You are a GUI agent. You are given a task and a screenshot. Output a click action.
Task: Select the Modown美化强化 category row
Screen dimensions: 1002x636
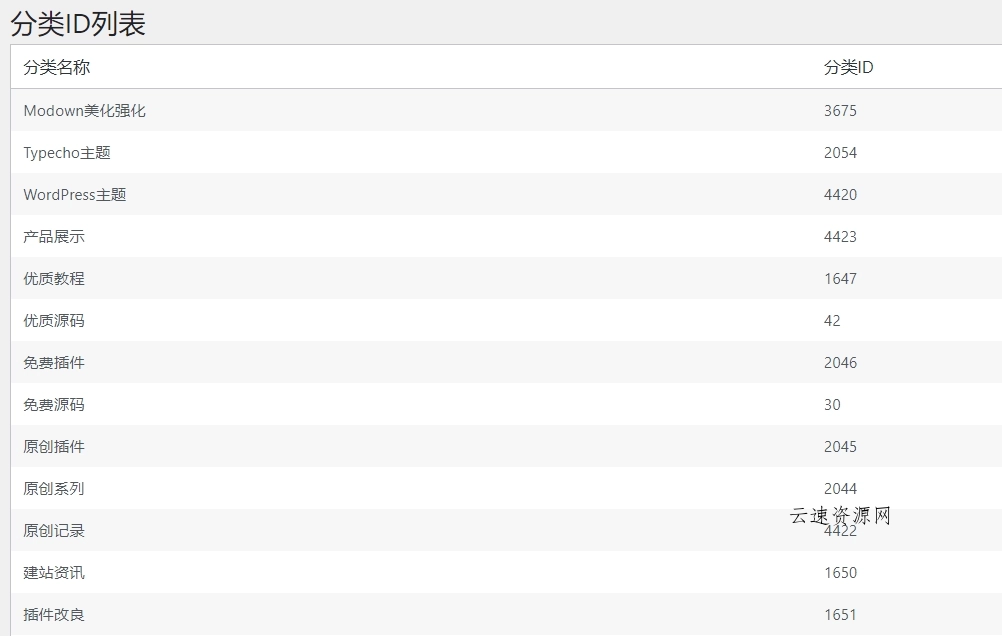pyautogui.click(x=85, y=111)
